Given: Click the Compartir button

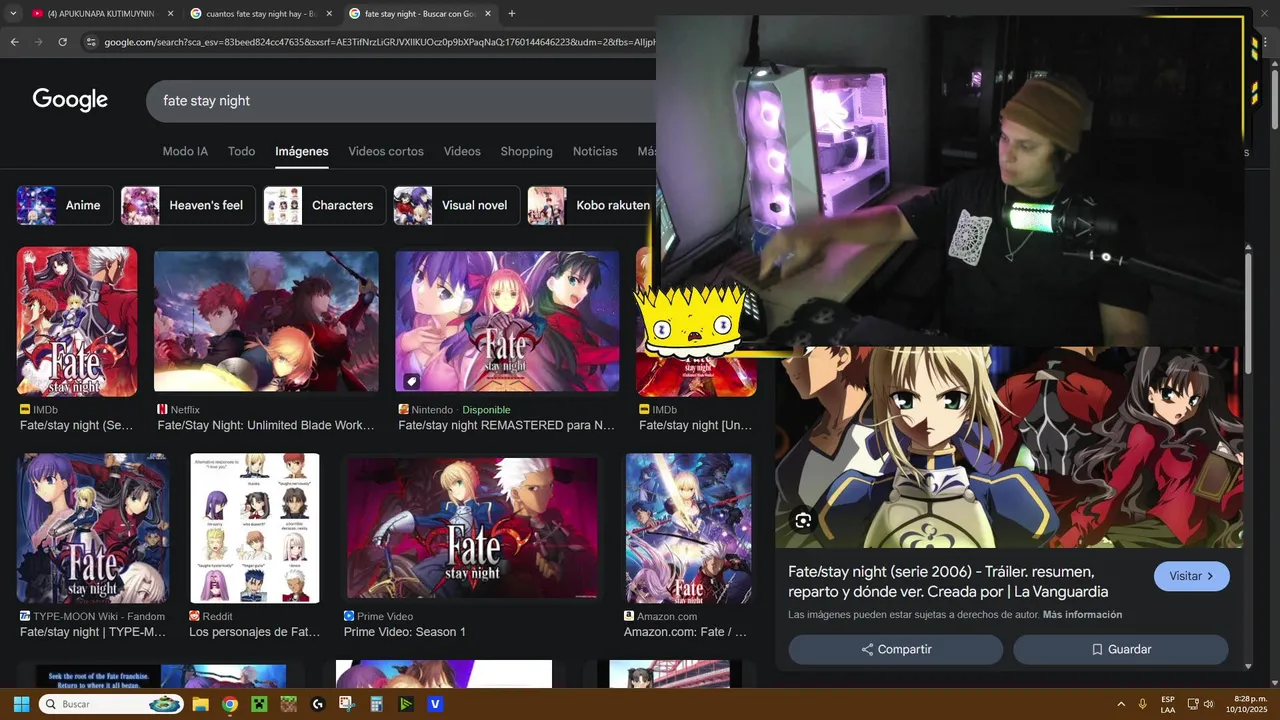Looking at the screenshot, I should 896,649.
